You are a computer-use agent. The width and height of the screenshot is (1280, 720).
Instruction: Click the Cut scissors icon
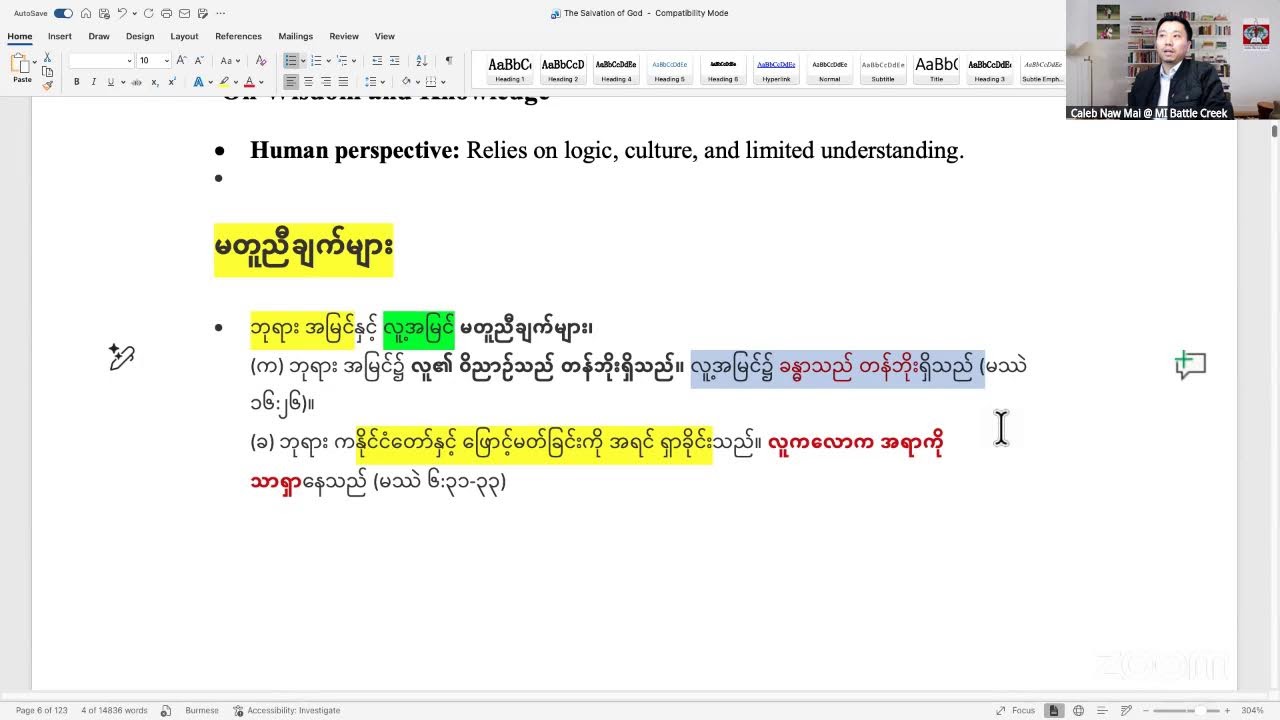point(47,59)
